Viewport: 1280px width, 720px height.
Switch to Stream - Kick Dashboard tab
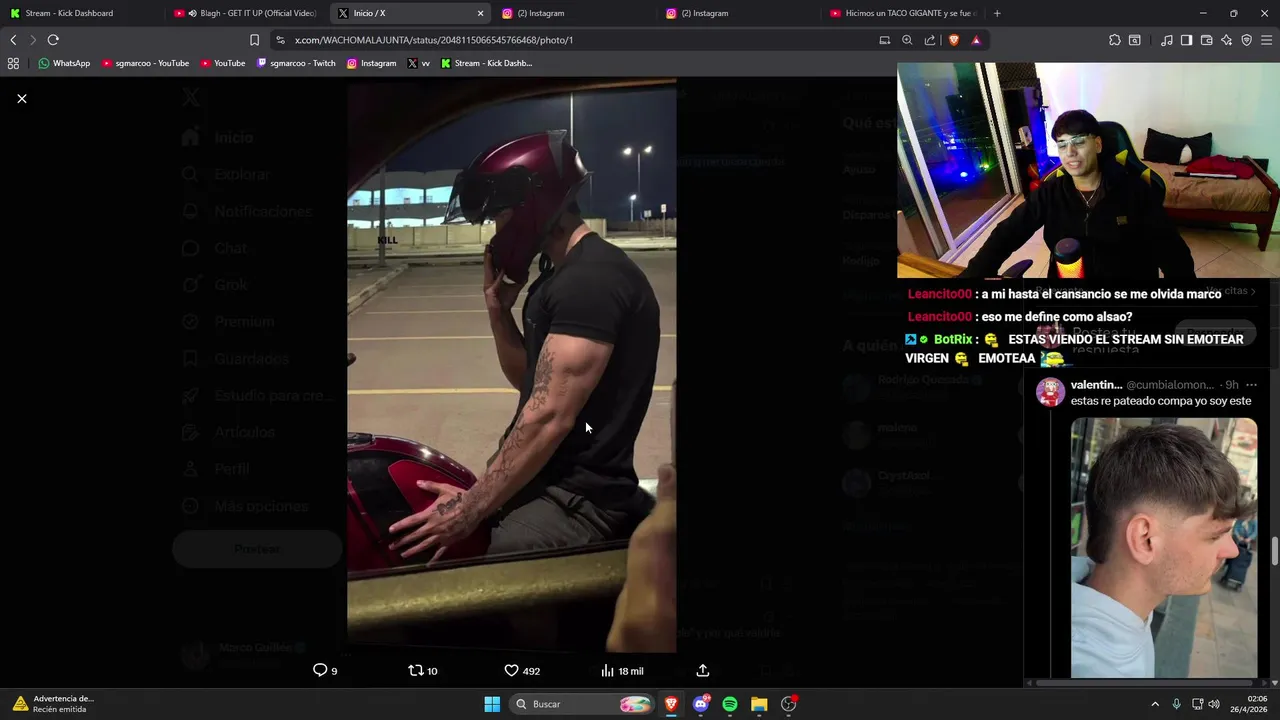coord(80,13)
